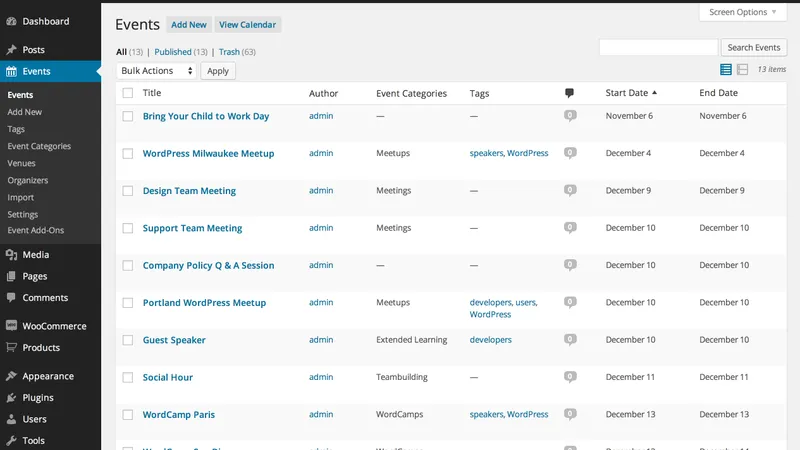This screenshot has width=800, height=450.
Task: Expand the Screen Options panel
Action: tap(742, 12)
